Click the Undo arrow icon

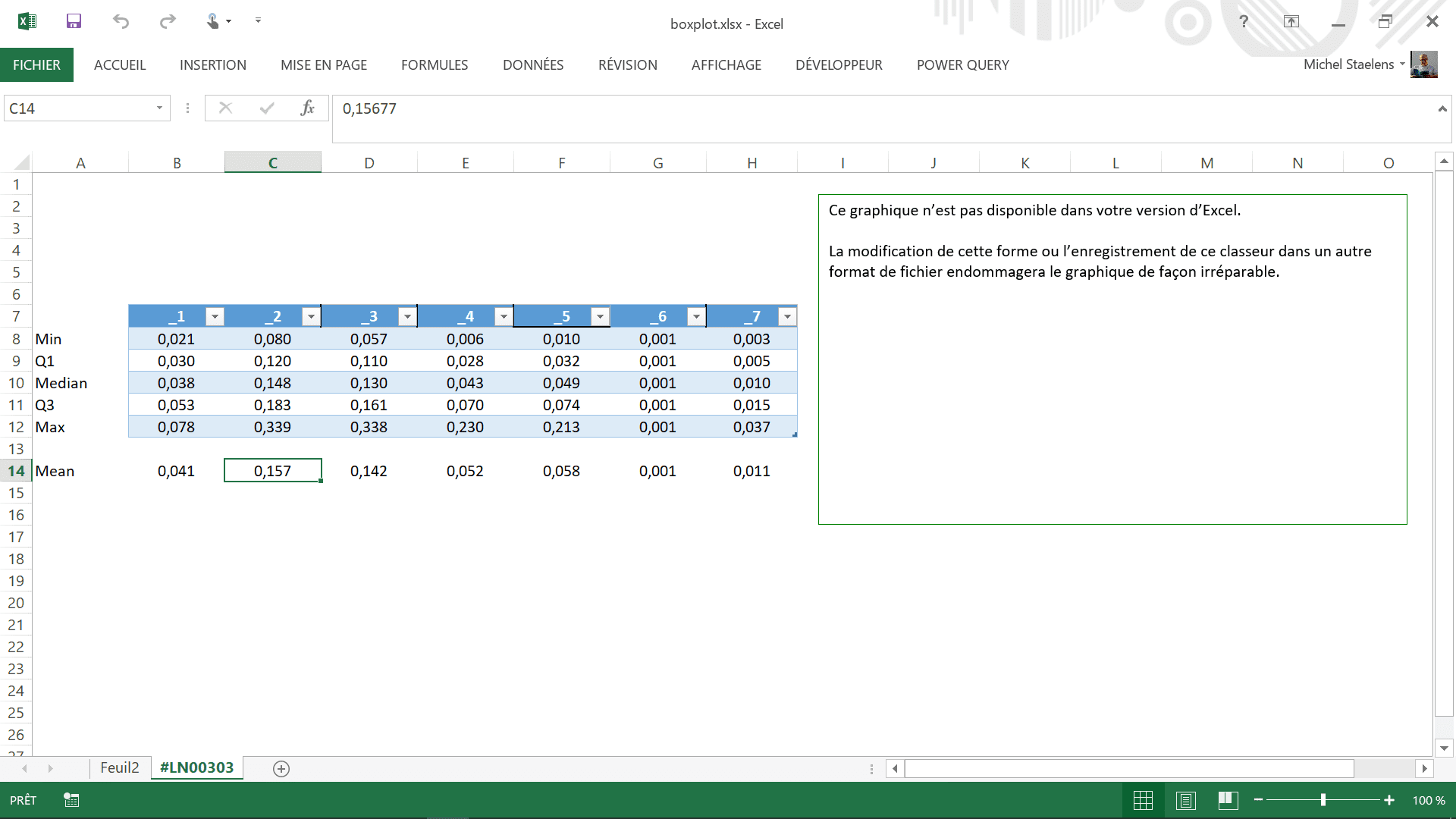(x=121, y=21)
